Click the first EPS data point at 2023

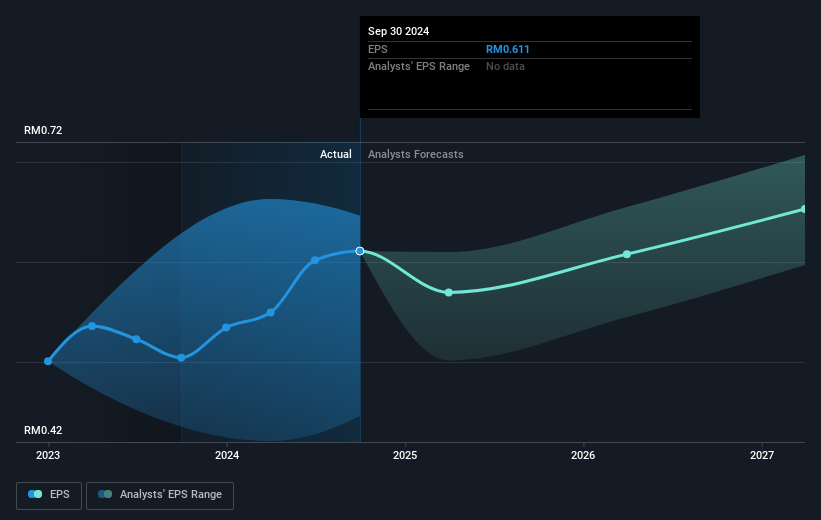(x=48, y=361)
